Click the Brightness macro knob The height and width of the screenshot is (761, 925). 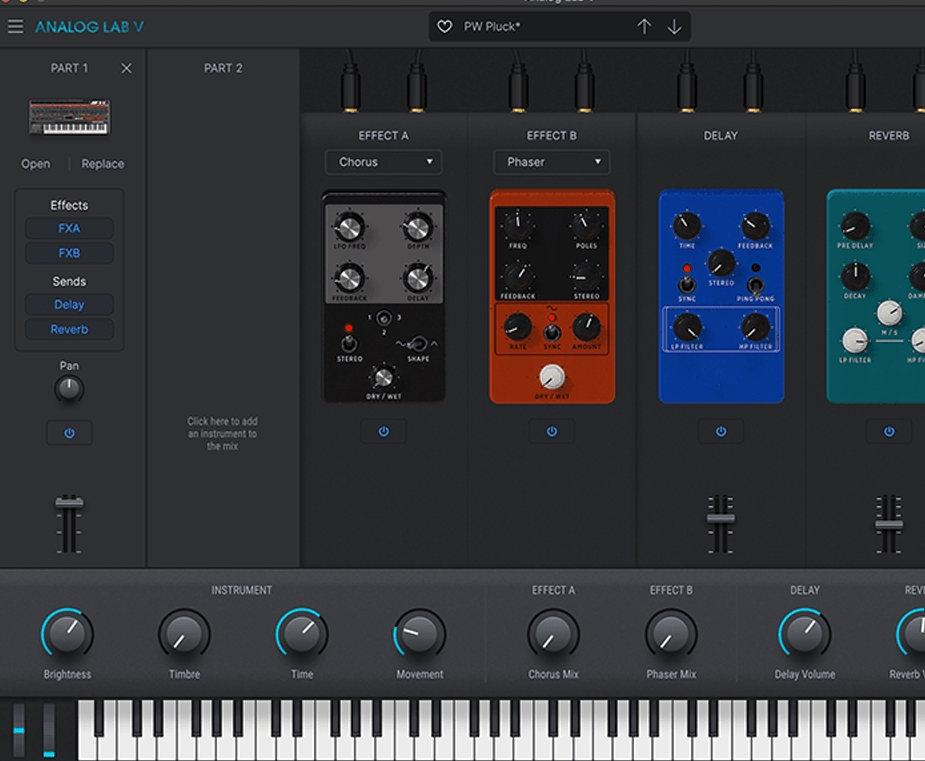[67, 634]
